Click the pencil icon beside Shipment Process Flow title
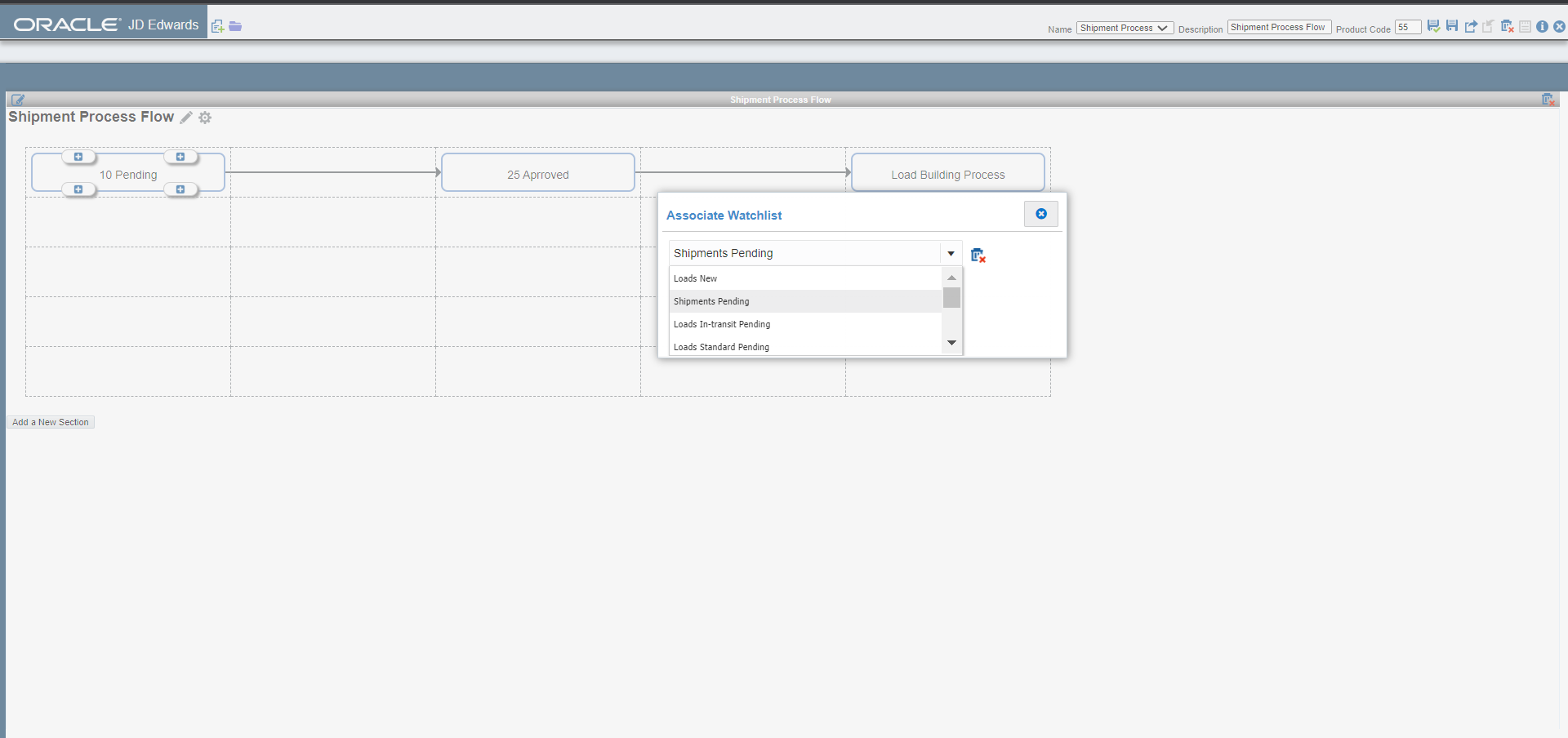The width and height of the screenshot is (1568, 738). click(186, 118)
